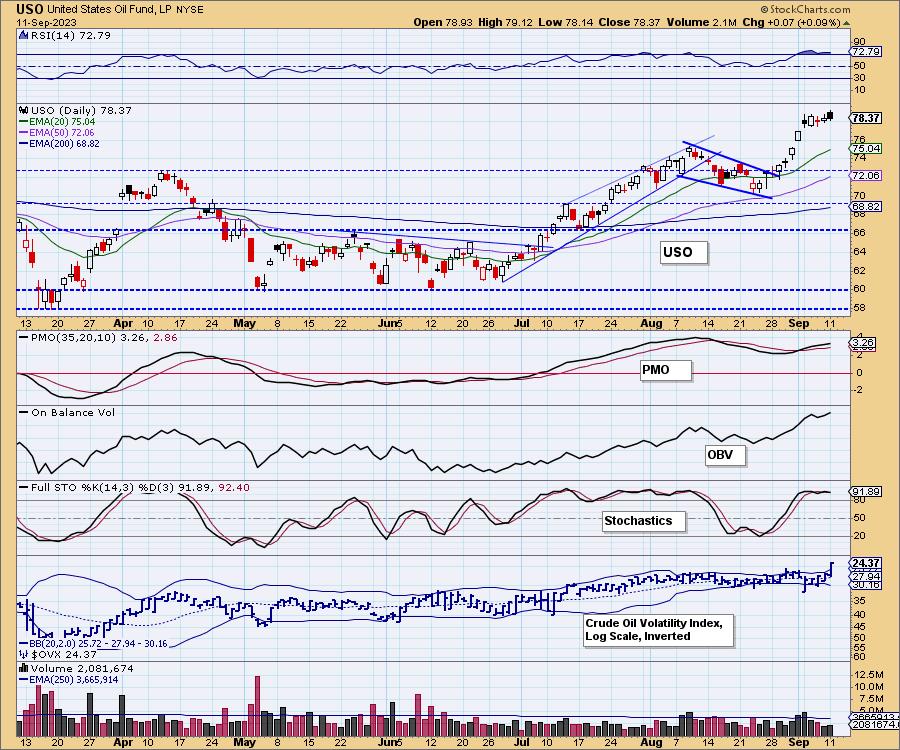
Task: Click the 72.79 RSI value tag on the axis
Action: coord(866,52)
